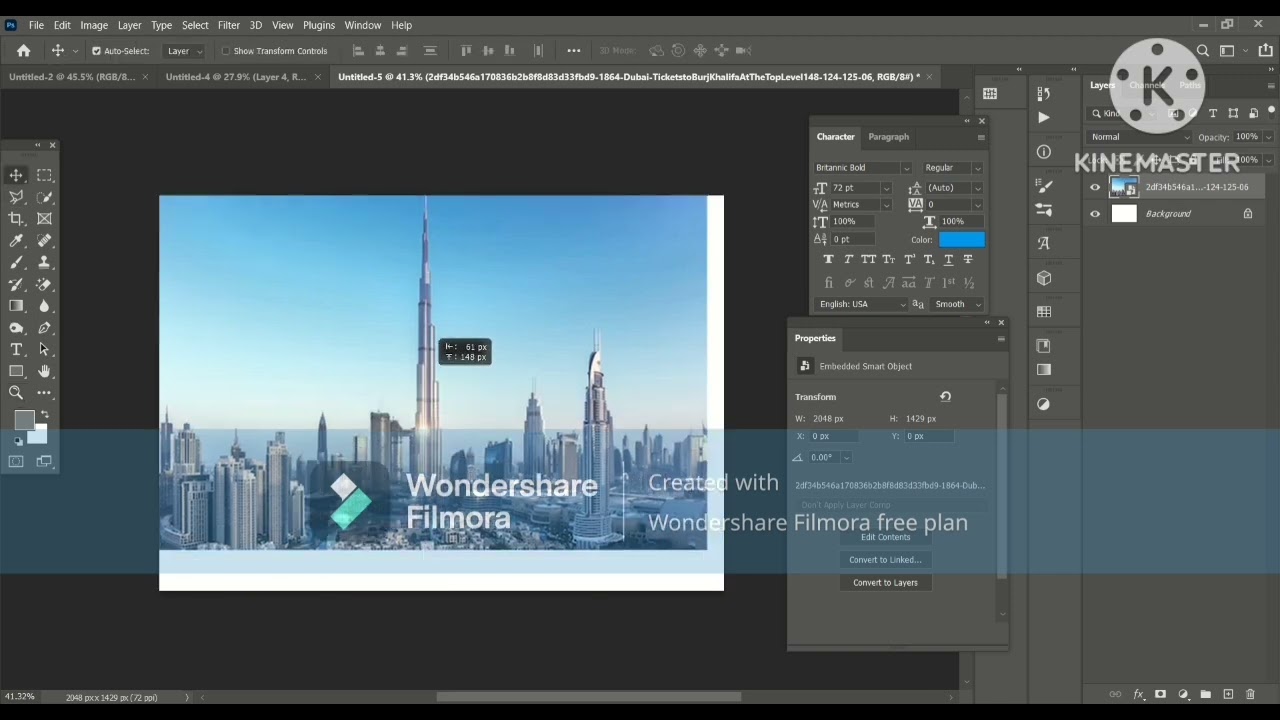Open the Normal blend mode dropdown
1280x720 pixels.
pyautogui.click(x=1140, y=137)
